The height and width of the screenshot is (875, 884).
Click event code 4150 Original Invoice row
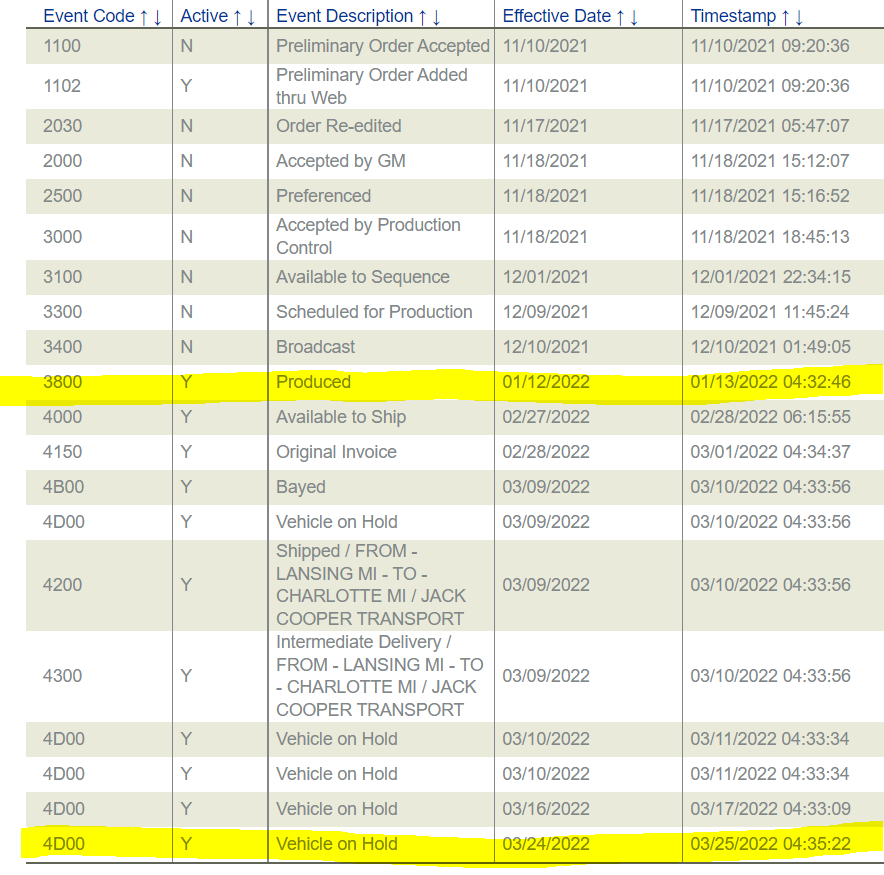click(62, 452)
